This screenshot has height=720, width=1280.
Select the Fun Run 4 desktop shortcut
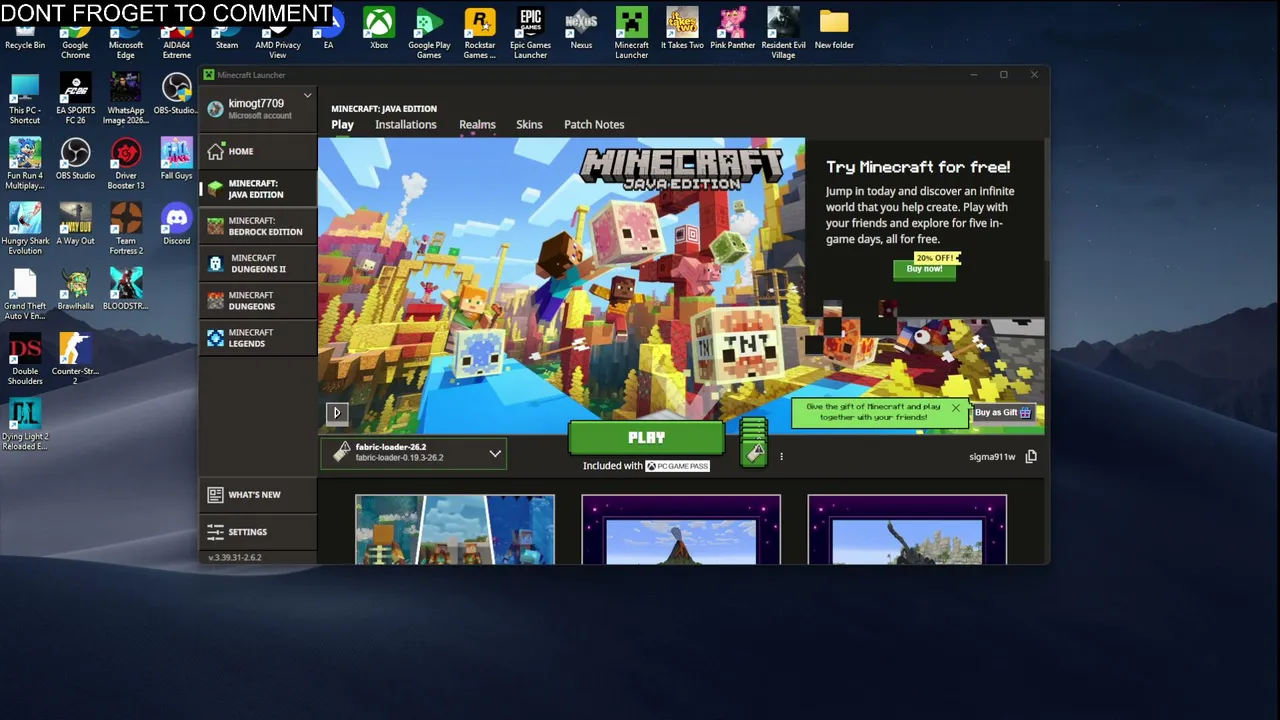pos(25,164)
